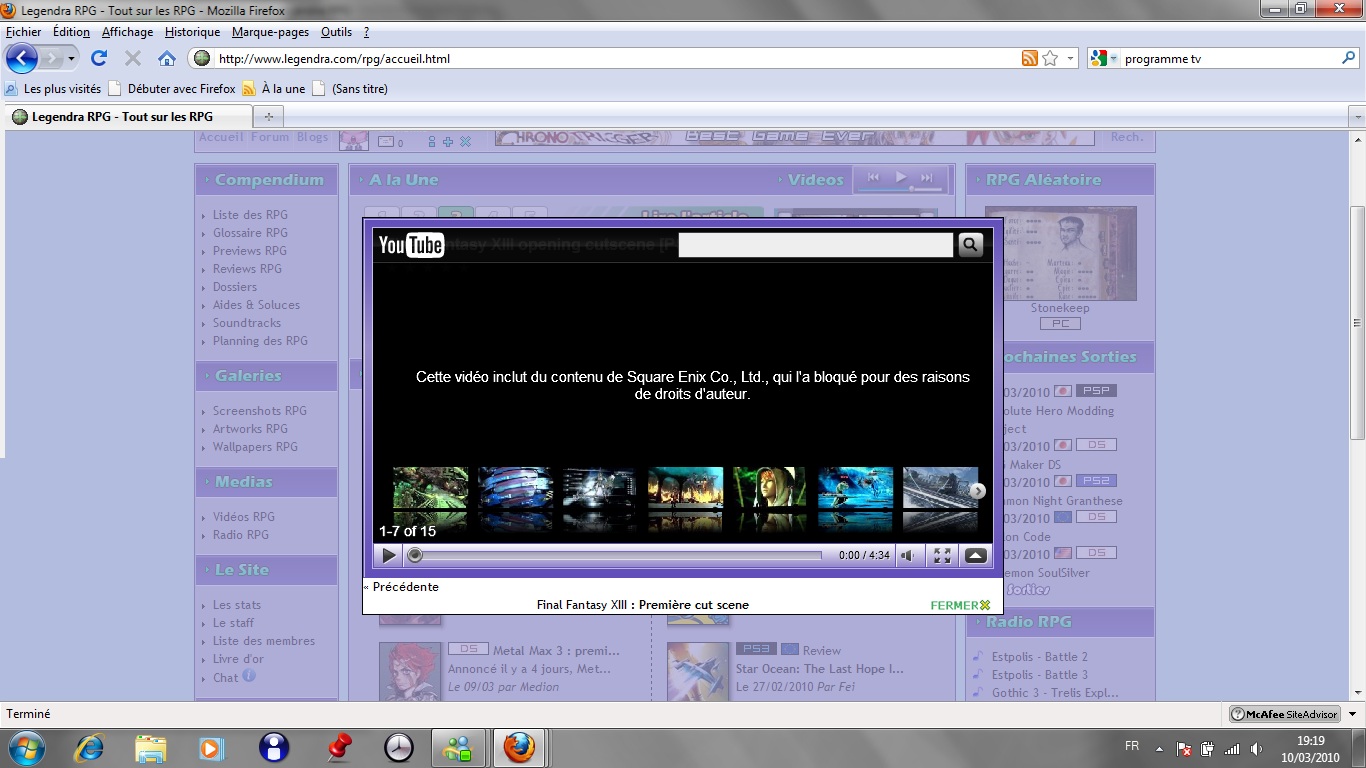Skip to next track in site radio player

point(927,177)
